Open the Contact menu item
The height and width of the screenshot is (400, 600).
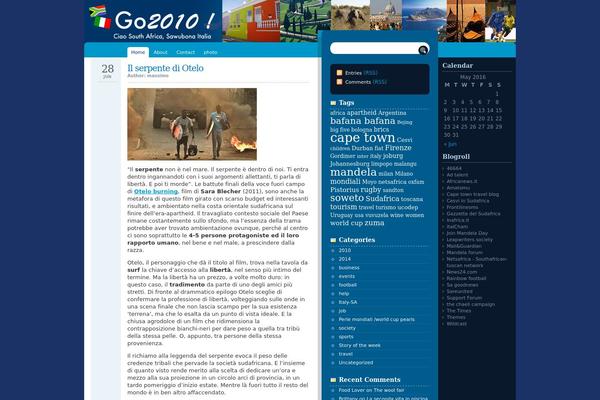(186, 52)
